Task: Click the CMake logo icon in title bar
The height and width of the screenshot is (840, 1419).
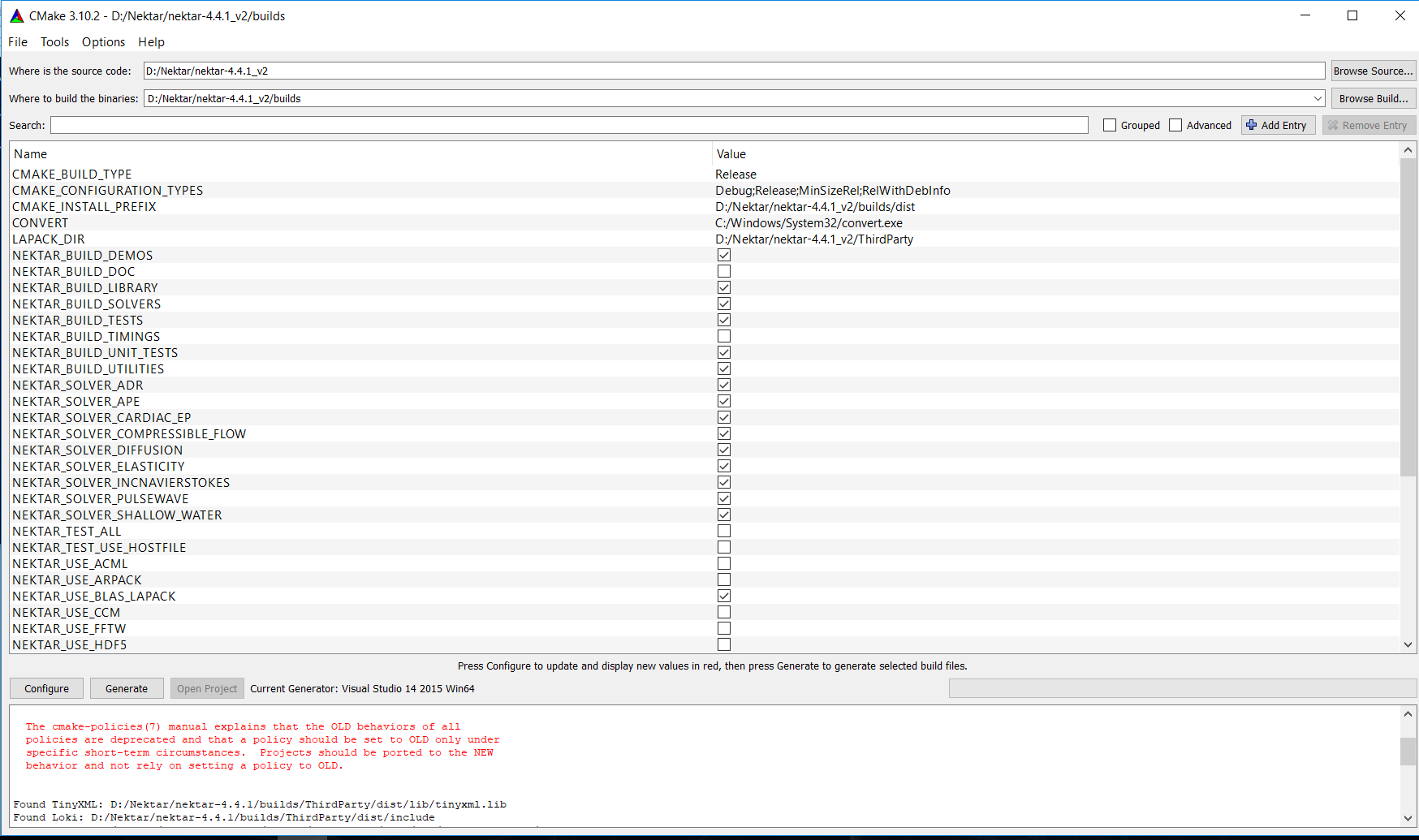Action: pyautogui.click(x=16, y=15)
